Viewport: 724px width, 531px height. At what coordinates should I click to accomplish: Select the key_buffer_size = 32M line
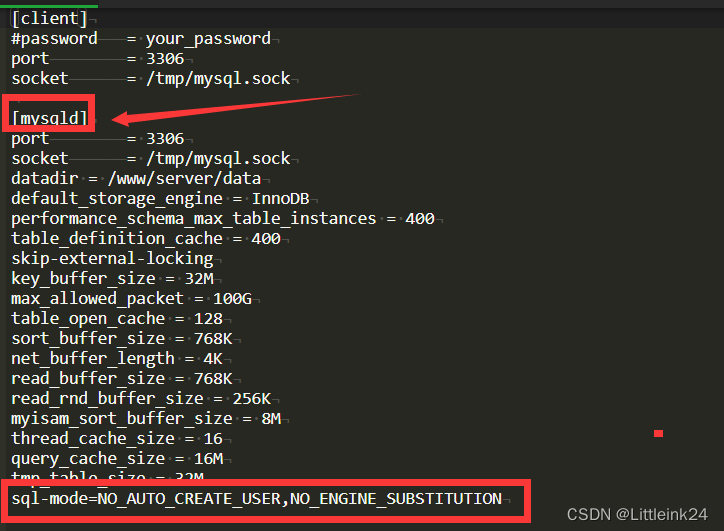coord(112,278)
